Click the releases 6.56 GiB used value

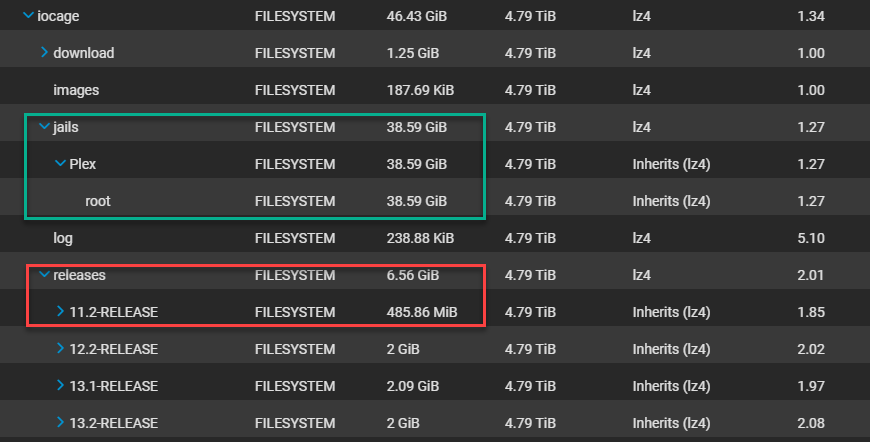pos(413,275)
